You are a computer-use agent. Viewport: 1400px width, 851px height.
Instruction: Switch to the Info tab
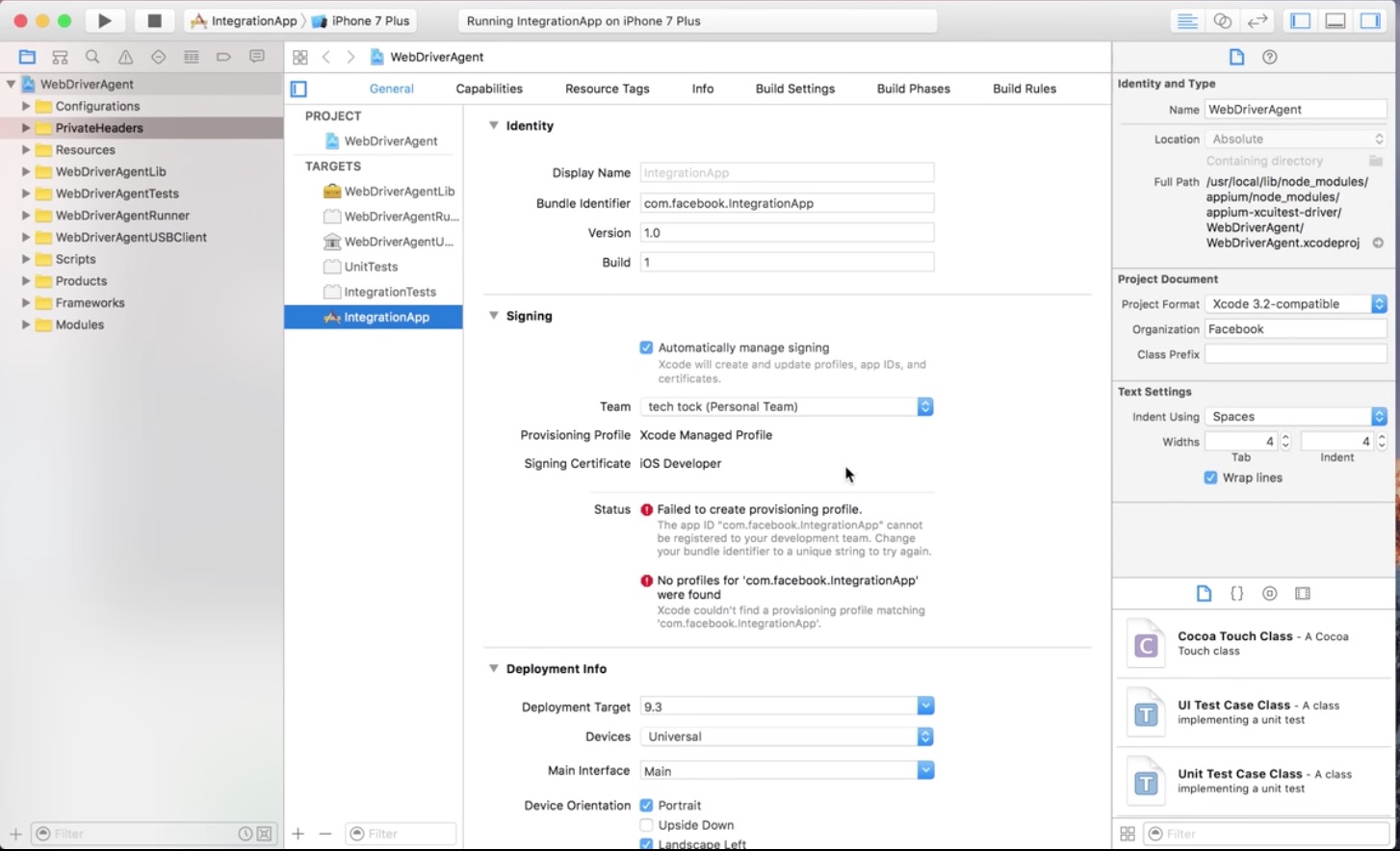click(x=703, y=89)
